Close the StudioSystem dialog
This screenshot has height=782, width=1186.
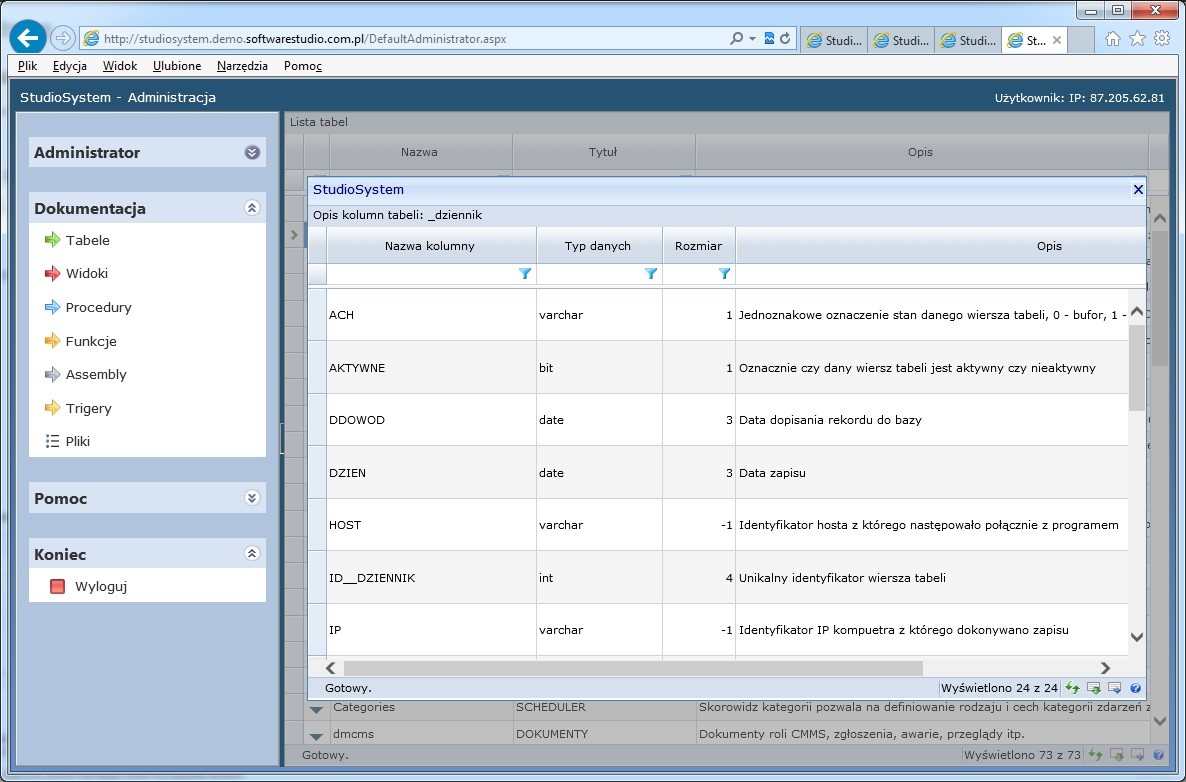(x=1138, y=190)
